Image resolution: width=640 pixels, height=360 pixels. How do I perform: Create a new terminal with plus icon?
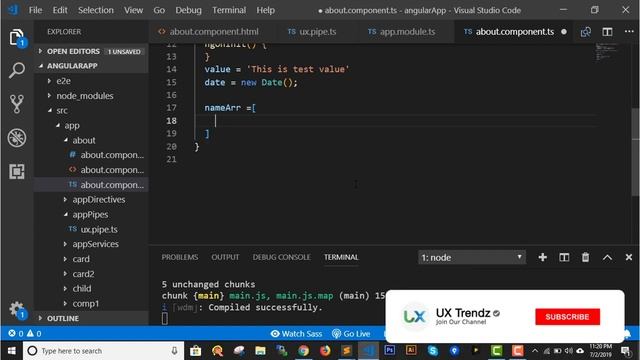coord(542,257)
